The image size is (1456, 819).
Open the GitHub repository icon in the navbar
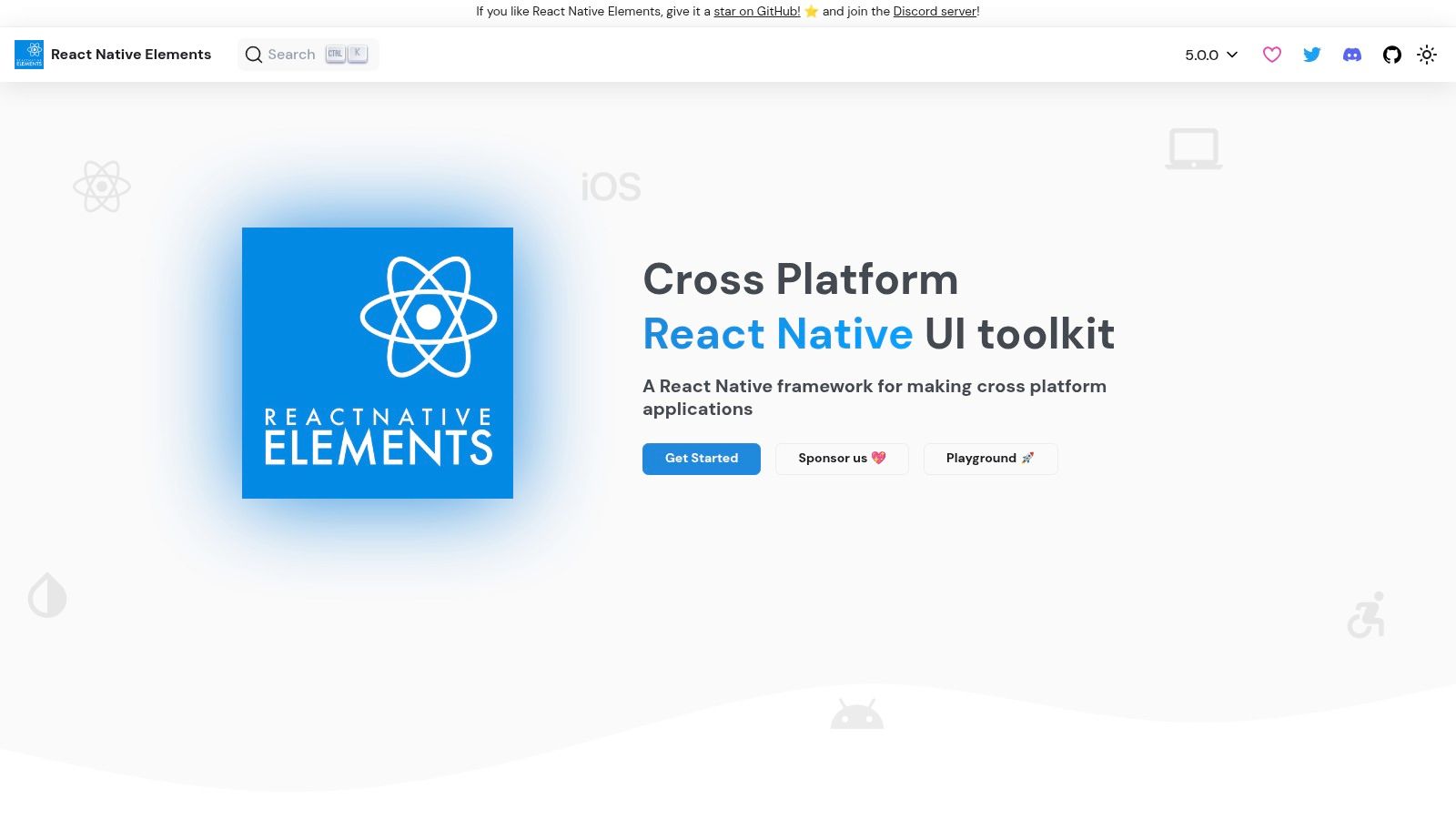[x=1391, y=55]
